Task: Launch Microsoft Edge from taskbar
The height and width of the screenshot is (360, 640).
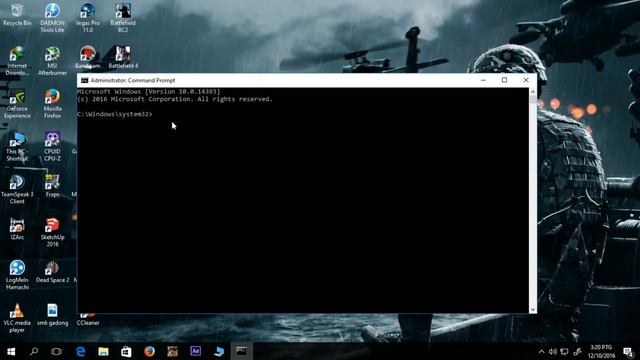Action: pyautogui.click(x=80, y=351)
